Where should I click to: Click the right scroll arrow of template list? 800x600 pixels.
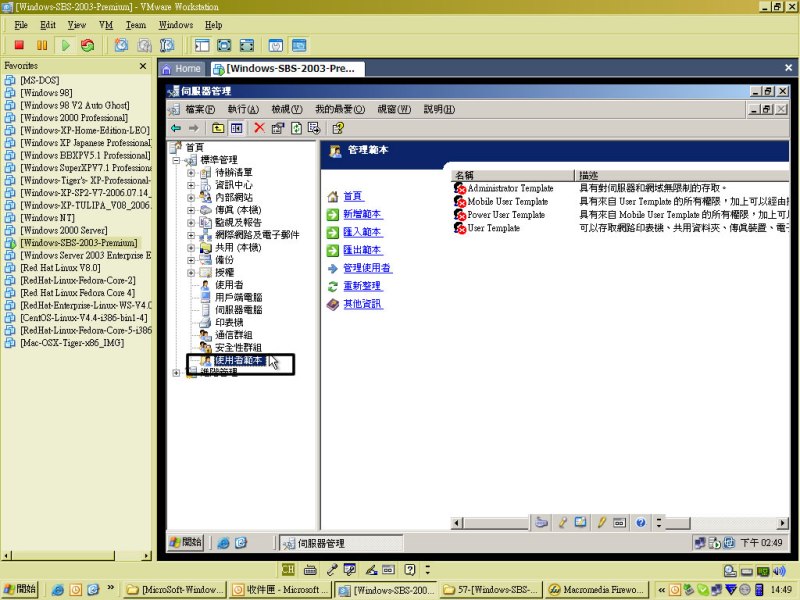point(783,523)
